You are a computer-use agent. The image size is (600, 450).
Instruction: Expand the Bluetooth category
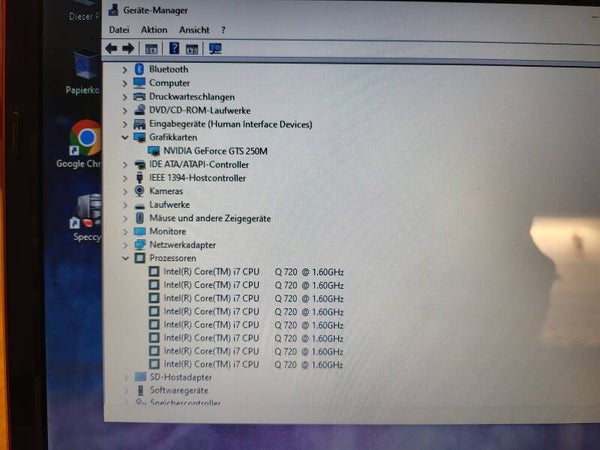point(125,70)
